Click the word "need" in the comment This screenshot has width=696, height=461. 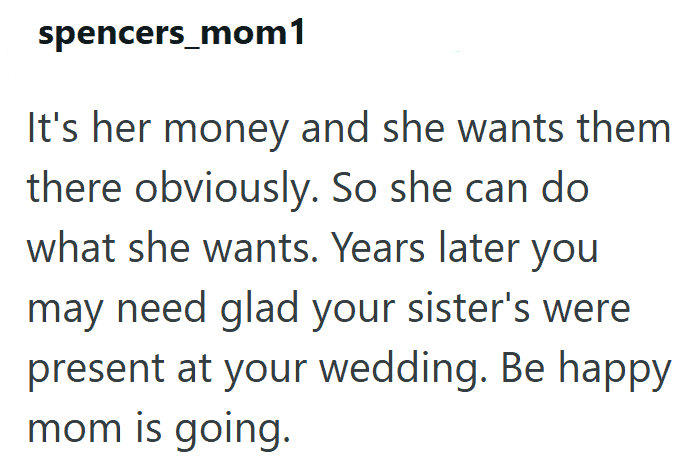161,309
